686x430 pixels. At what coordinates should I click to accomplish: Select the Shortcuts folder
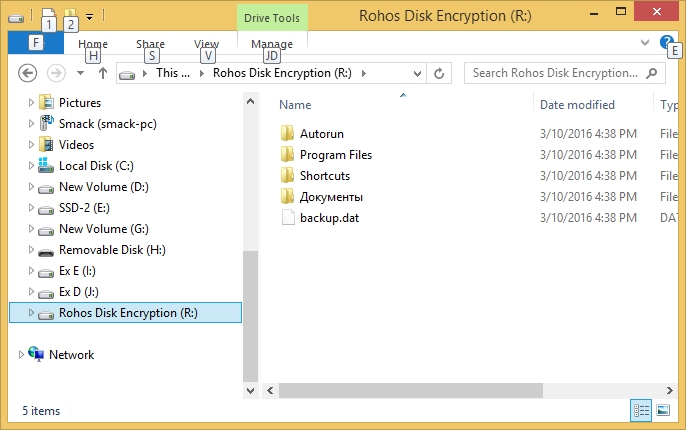pos(325,176)
